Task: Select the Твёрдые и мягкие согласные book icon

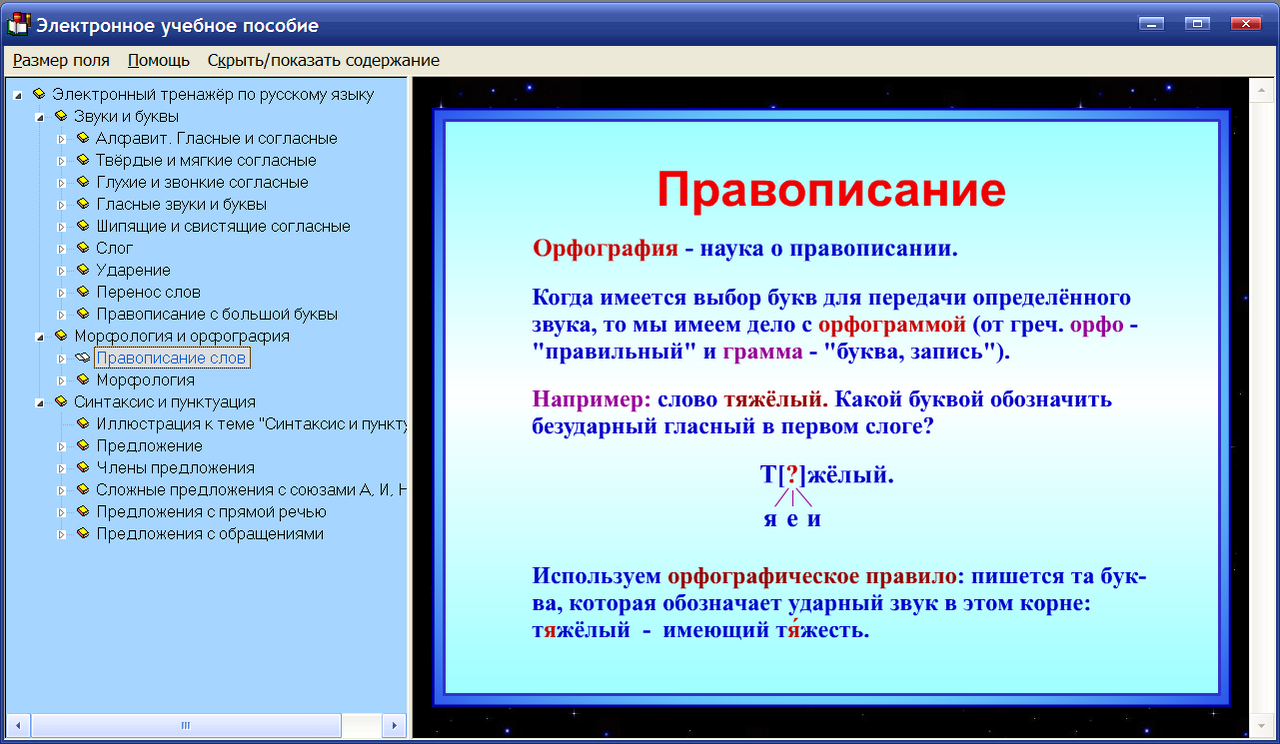Action: click(x=85, y=160)
